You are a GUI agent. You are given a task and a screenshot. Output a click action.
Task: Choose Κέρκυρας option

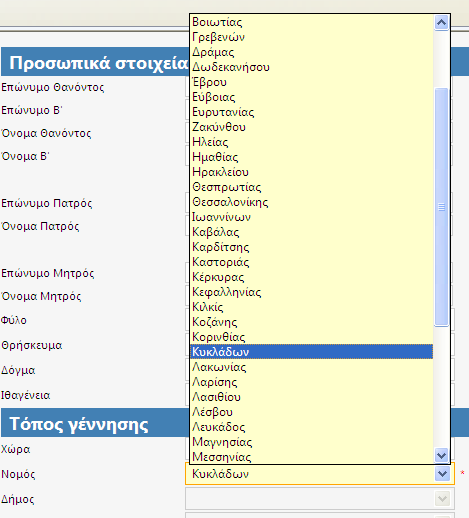312,277
